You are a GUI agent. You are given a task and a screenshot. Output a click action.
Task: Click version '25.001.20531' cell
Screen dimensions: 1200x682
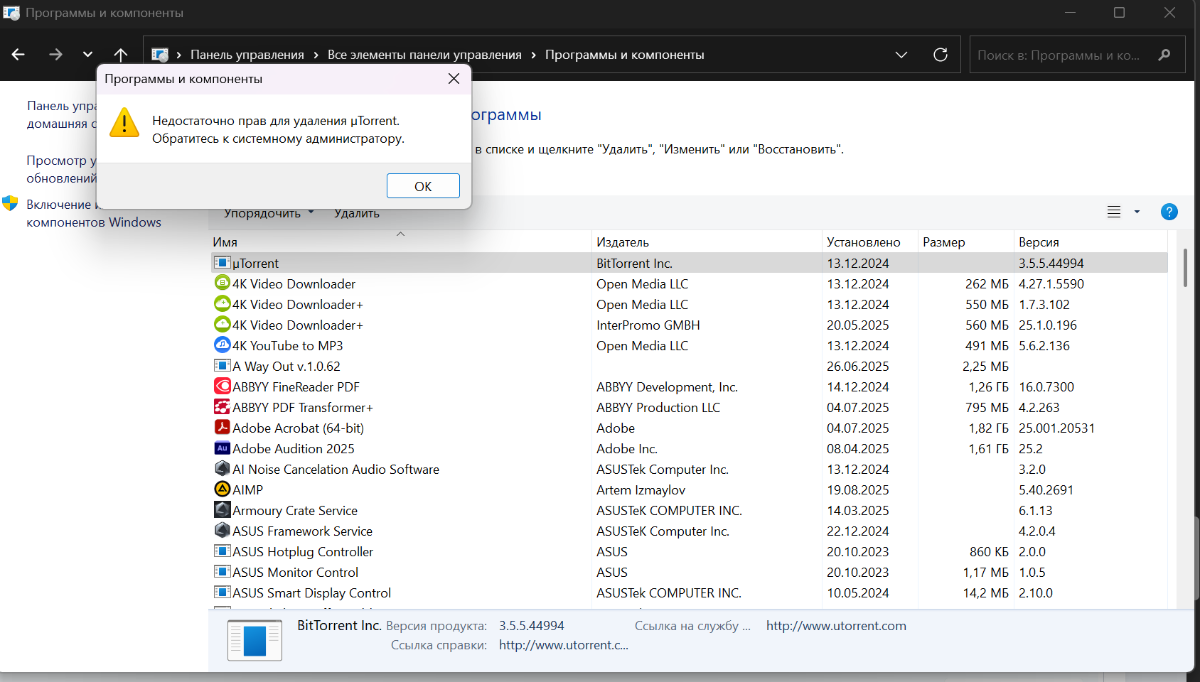(x=1056, y=428)
